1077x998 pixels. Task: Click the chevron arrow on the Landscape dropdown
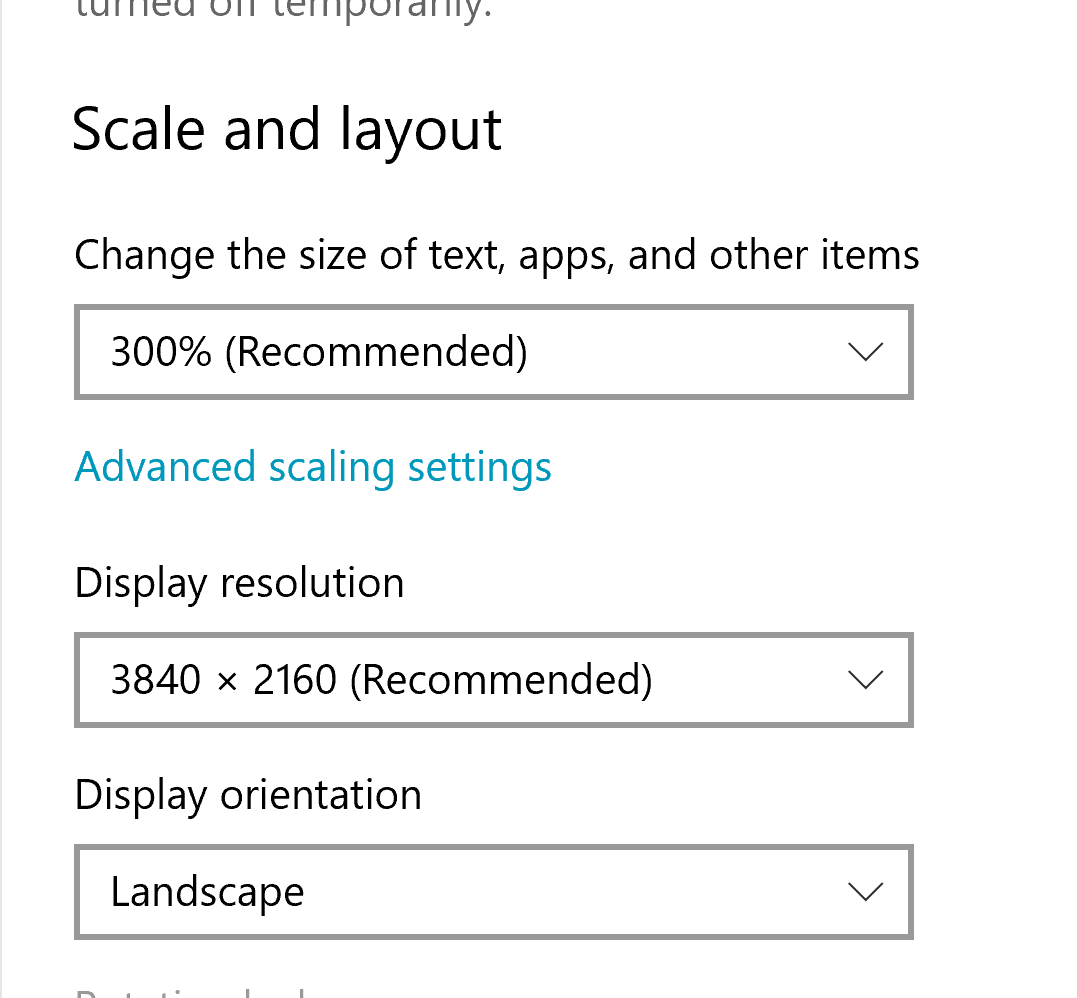coord(865,892)
